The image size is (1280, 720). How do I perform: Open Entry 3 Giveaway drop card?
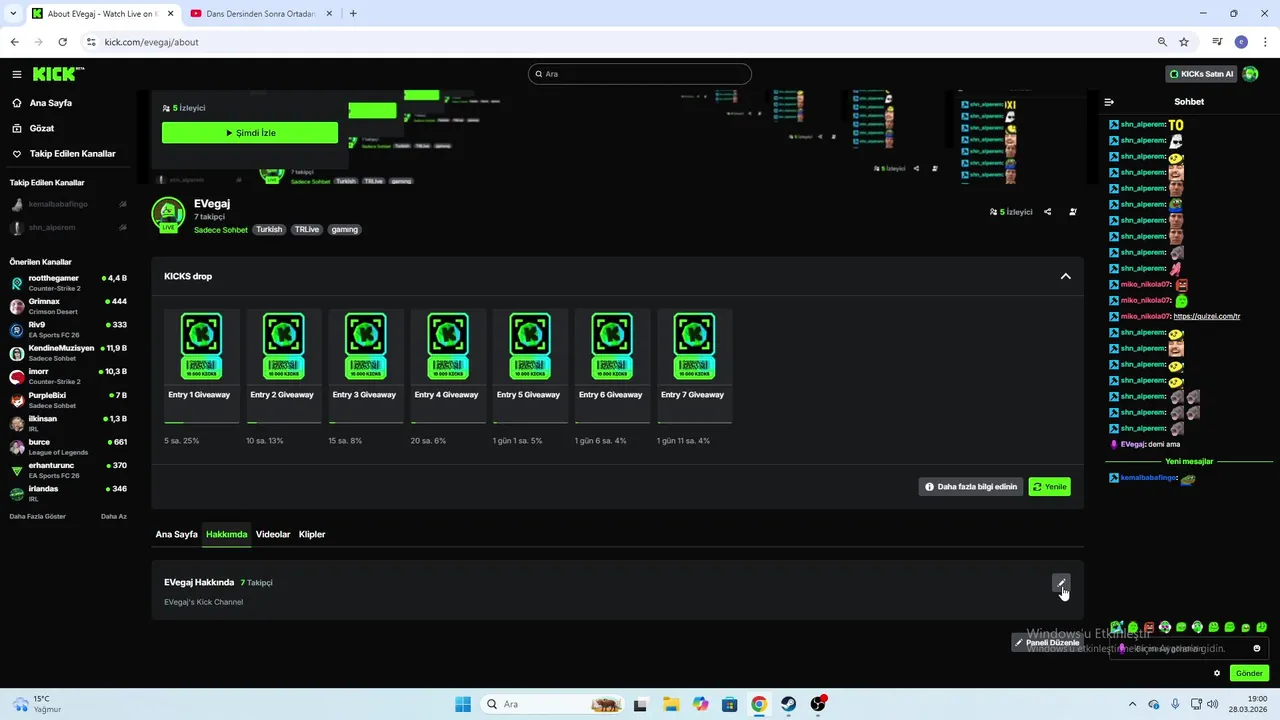click(365, 366)
